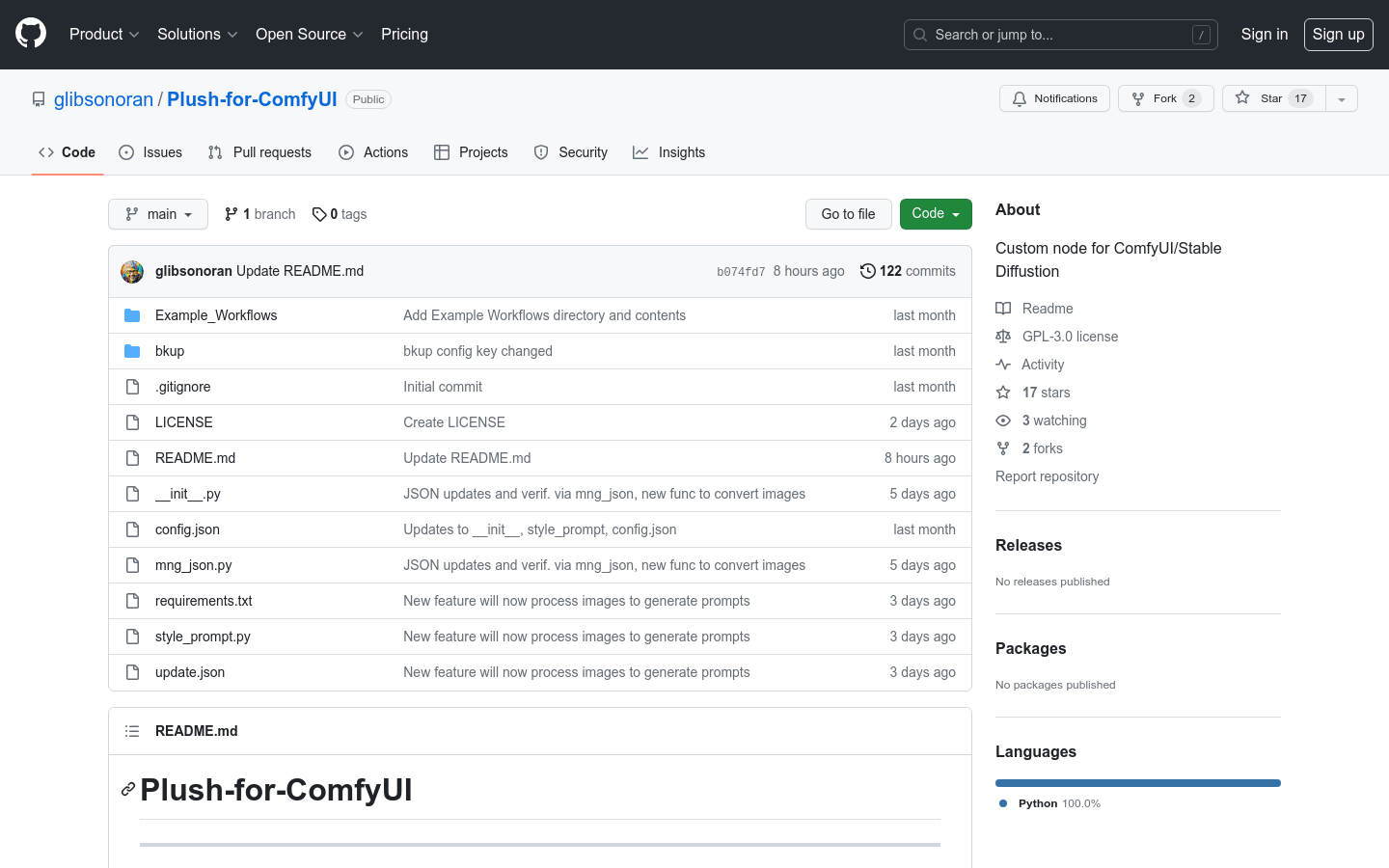Click the Packages heading link
The width and height of the screenshot is (1389, 868).
[1031, 648]
